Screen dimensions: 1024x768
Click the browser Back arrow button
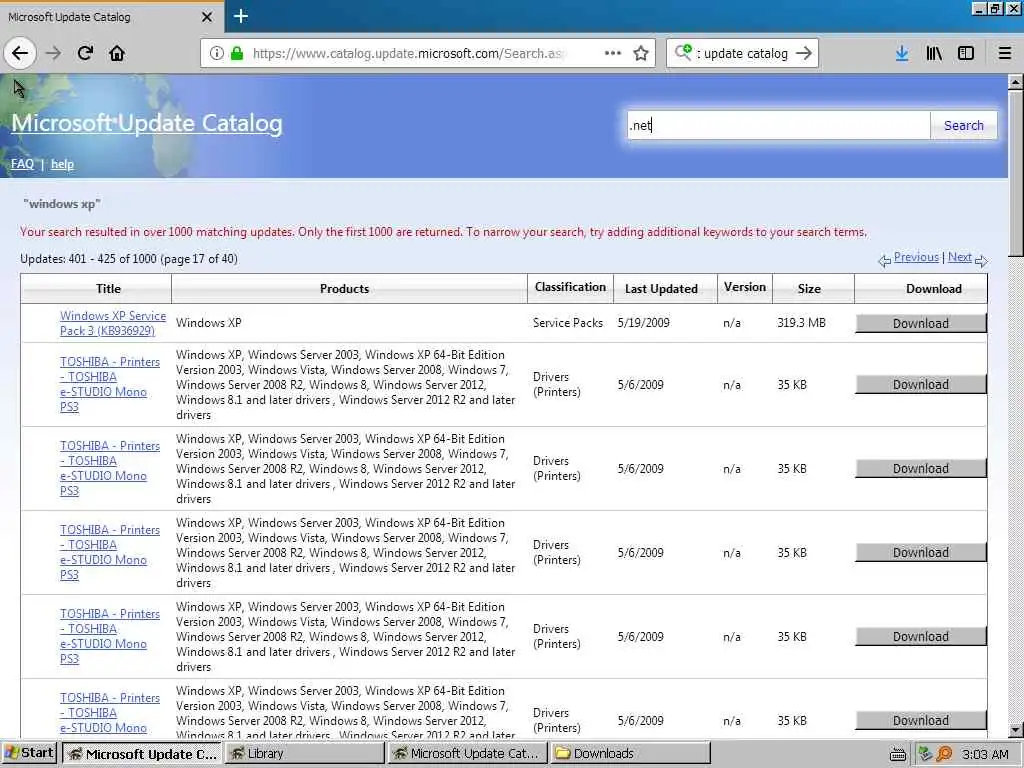tap(20, 53)
